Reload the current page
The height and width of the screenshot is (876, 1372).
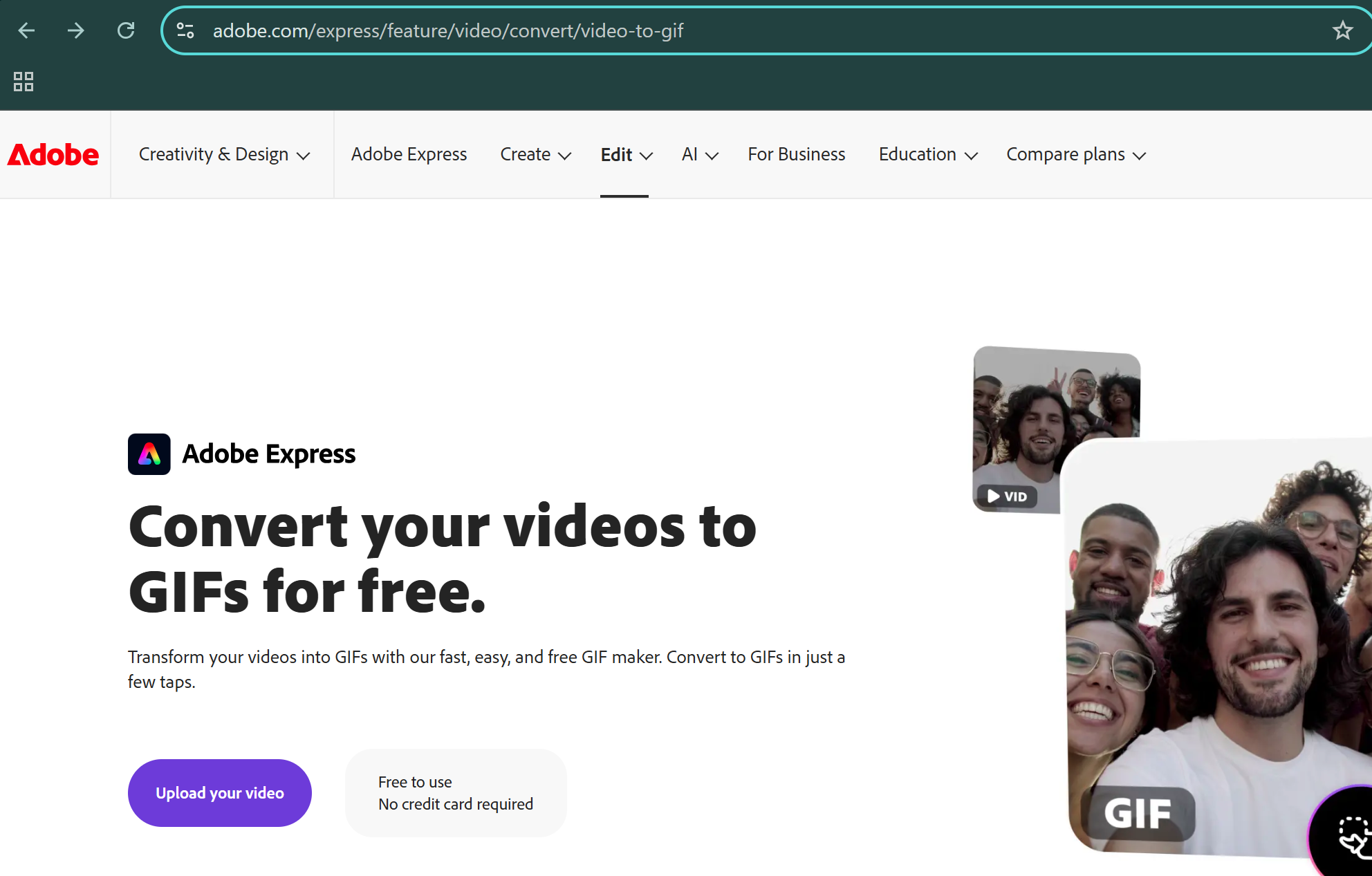126,30
